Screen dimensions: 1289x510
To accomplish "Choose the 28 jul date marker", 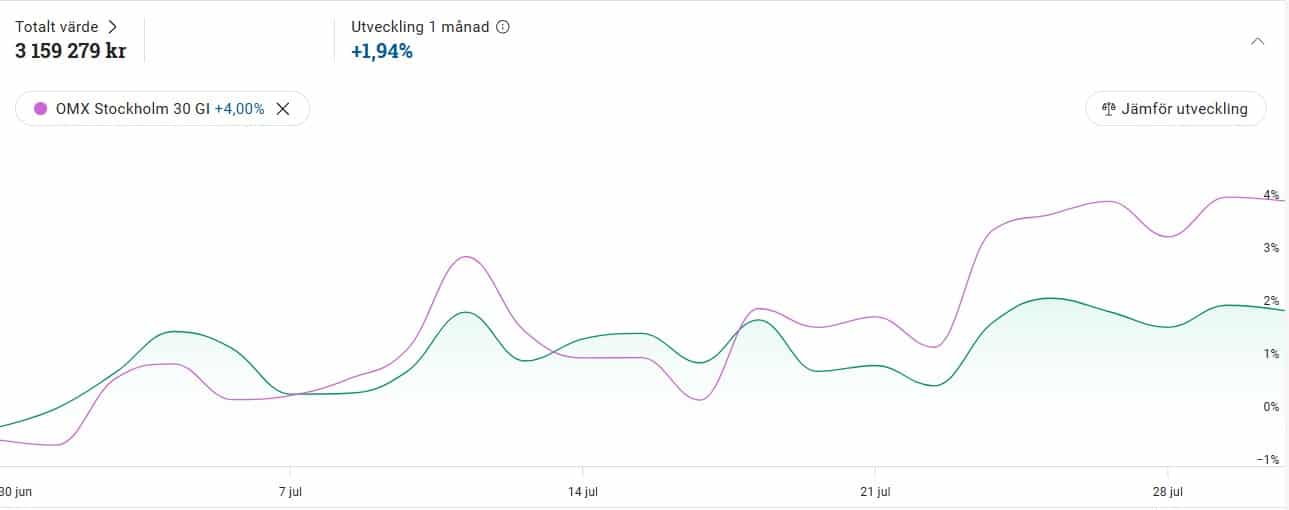I will pos(1168,491).
